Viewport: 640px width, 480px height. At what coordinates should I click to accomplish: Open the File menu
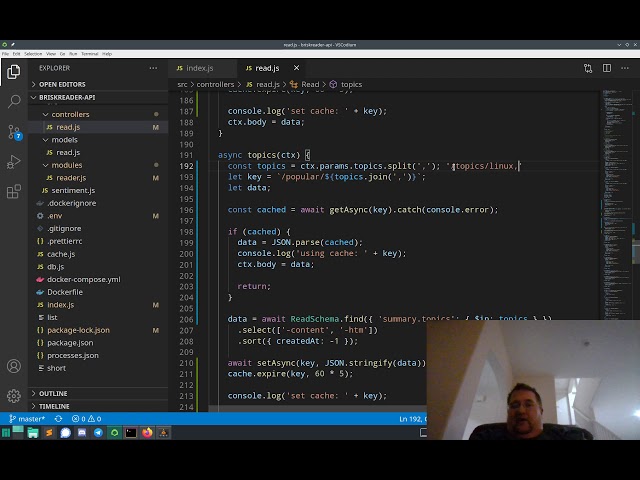5,54
